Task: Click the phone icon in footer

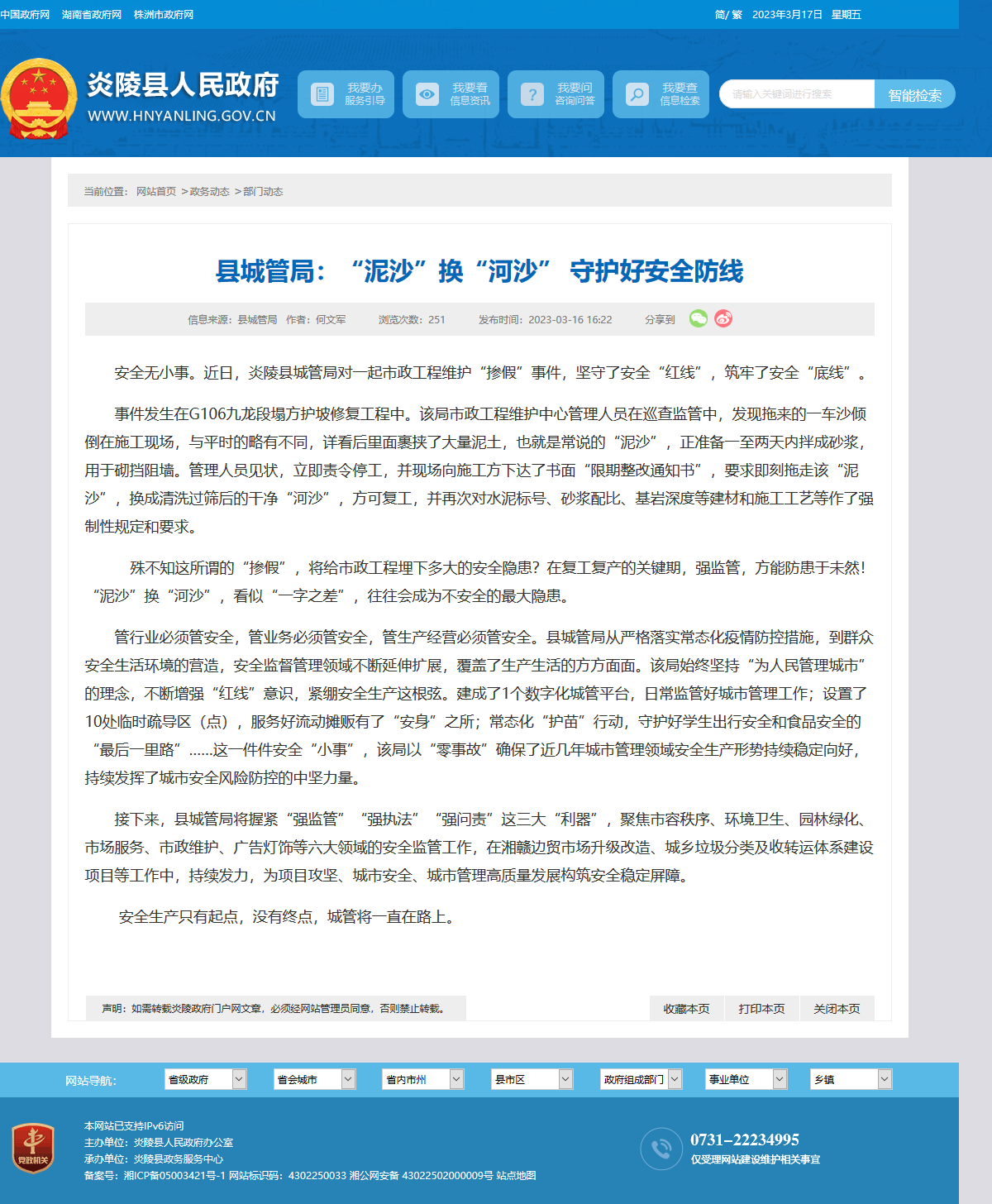Action: 661,1149
